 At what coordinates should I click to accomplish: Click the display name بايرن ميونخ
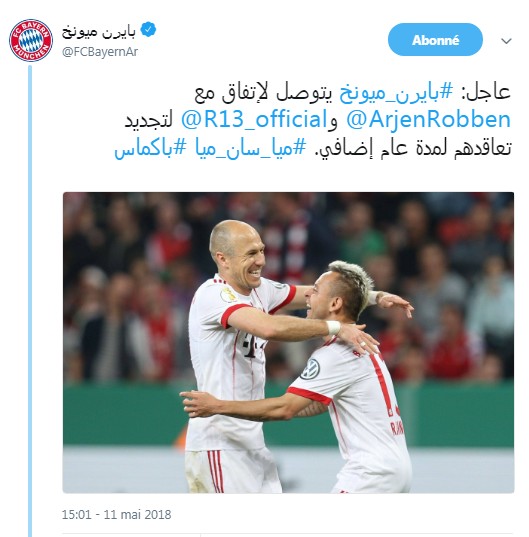99,32
